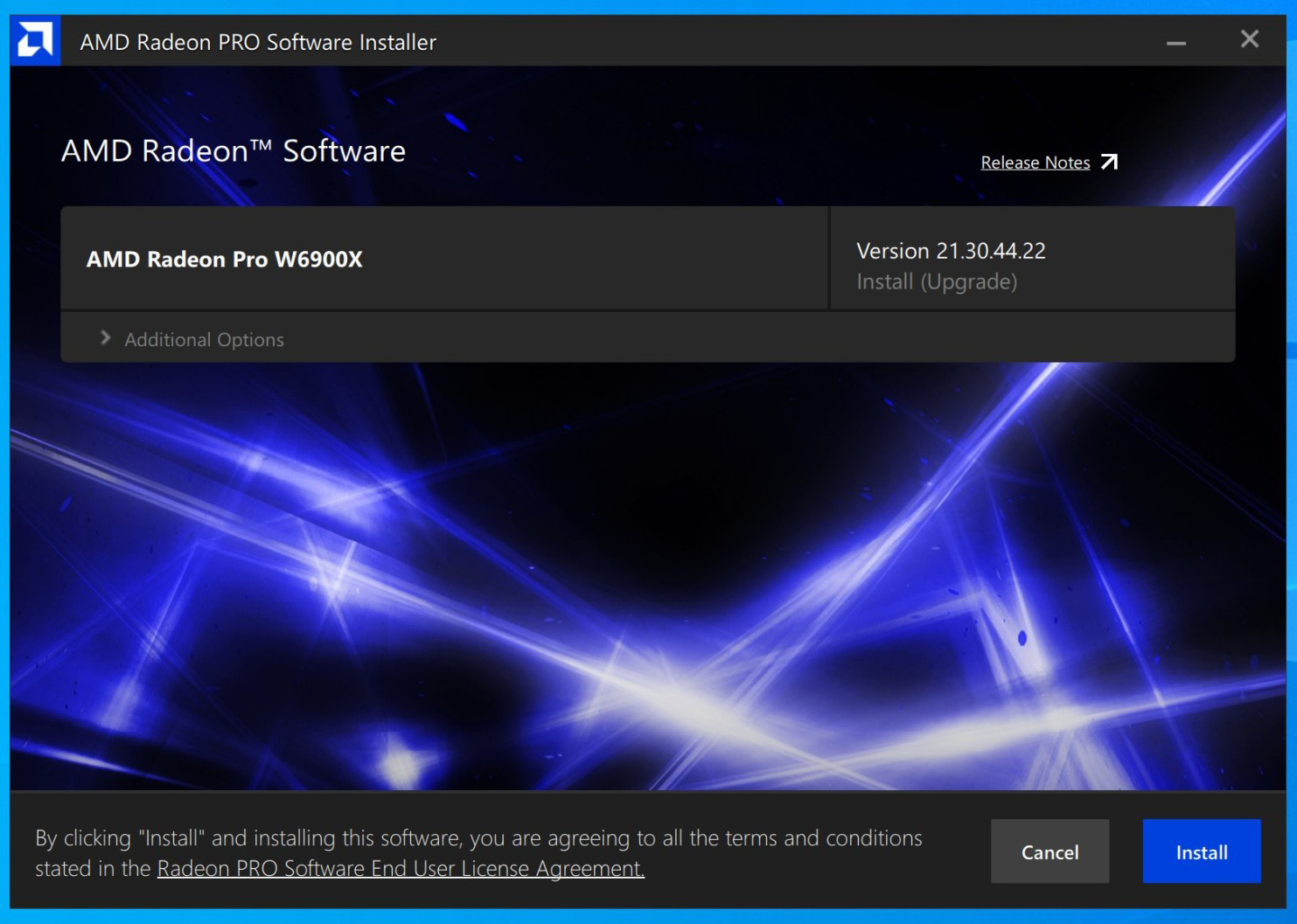Click the AMD Radeon Pro W6900X product panel
The image size is (1297, 924).
click(x=443, y=259)
